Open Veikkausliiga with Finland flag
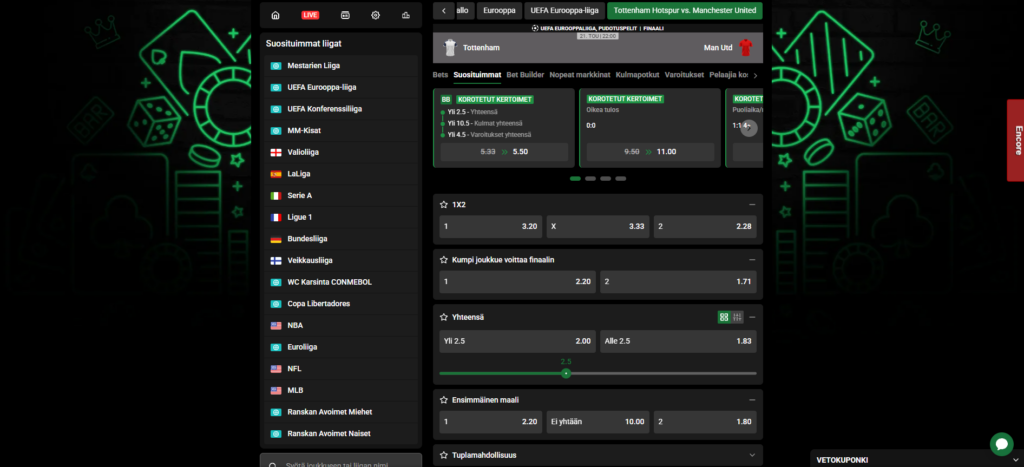The image size is (1024, 467). click(x=341, y=261)
